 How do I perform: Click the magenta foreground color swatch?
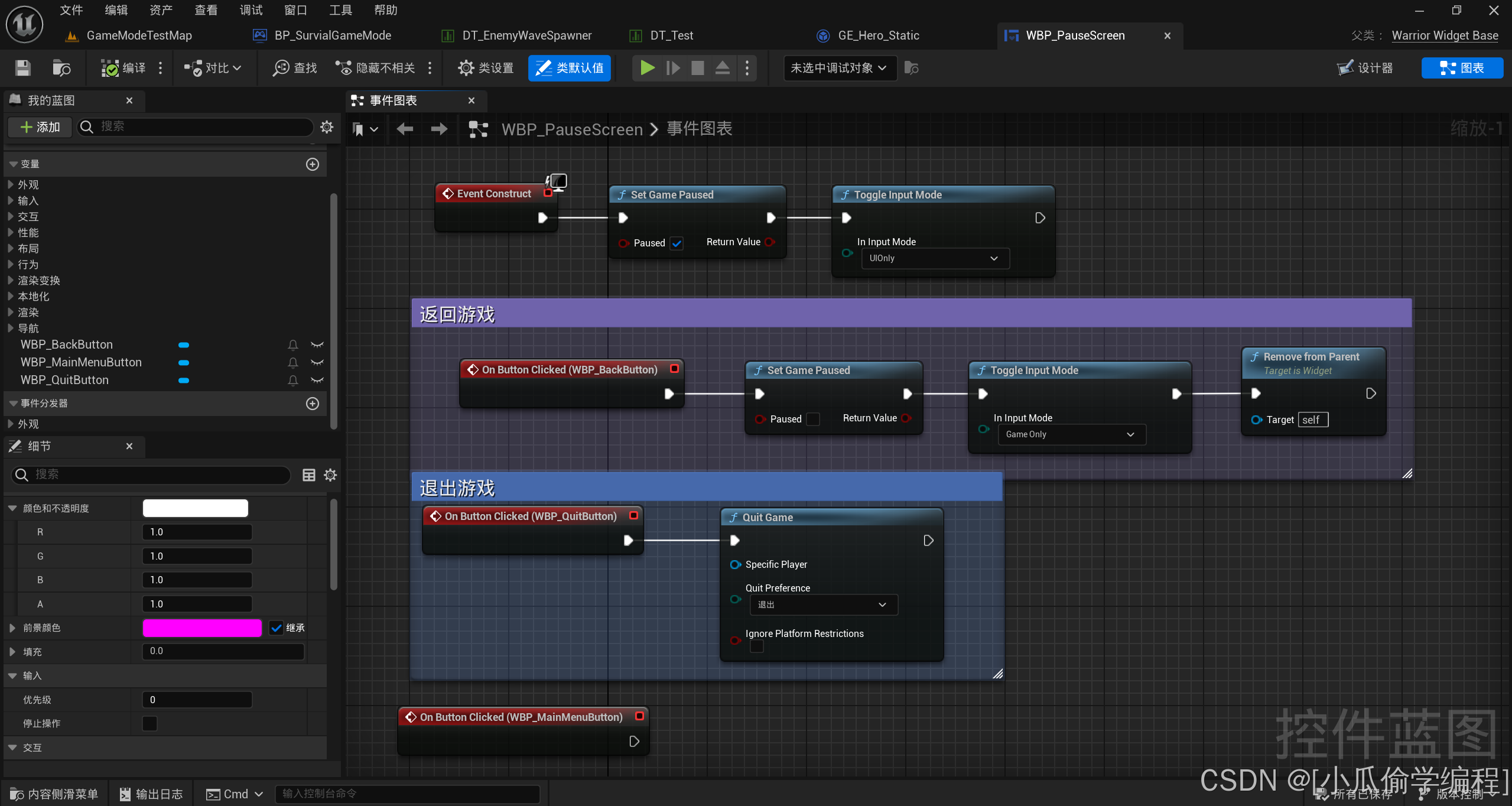point(202,628)
